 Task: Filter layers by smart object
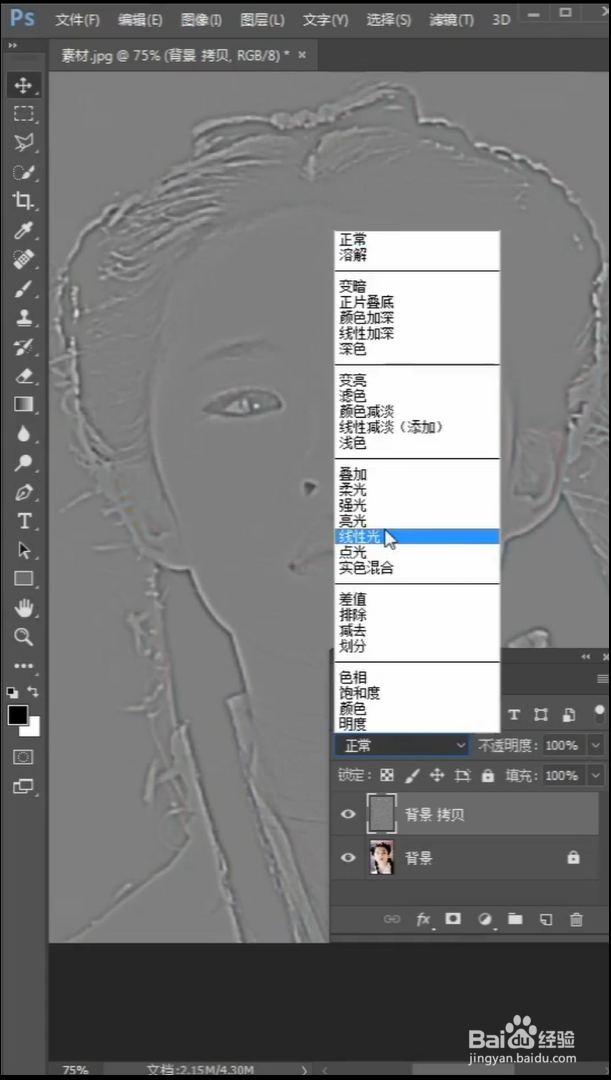[569, 715]
